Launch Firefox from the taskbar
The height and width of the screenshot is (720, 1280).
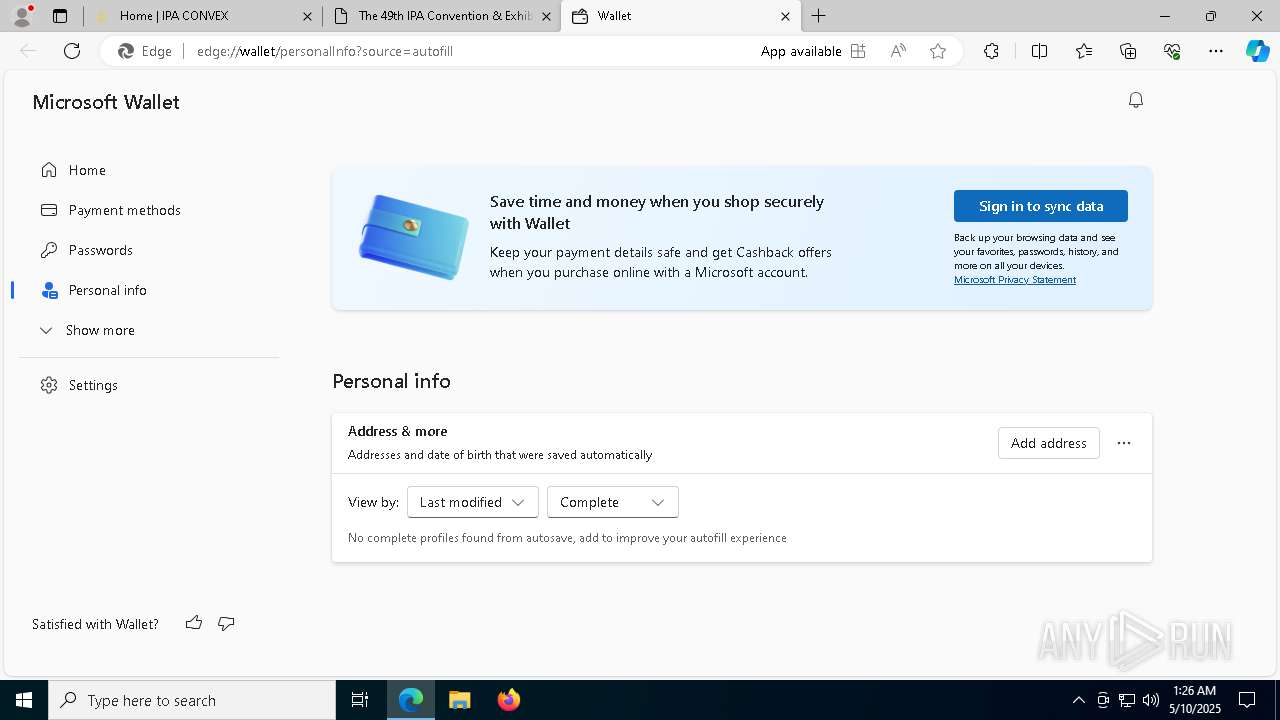click(x=509, y=700)
